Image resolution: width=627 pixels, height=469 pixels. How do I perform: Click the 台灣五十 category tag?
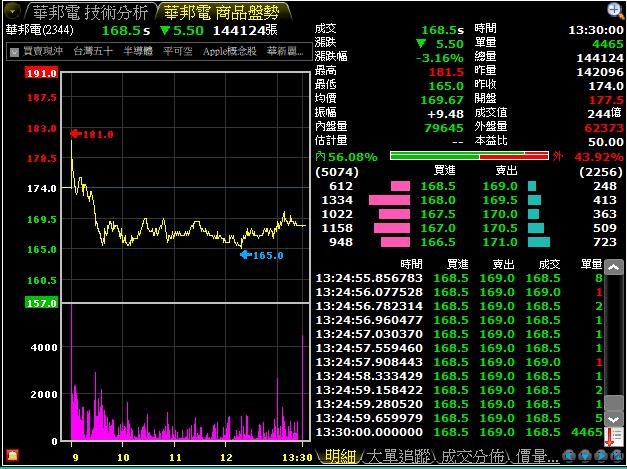(x=93, y=51)
